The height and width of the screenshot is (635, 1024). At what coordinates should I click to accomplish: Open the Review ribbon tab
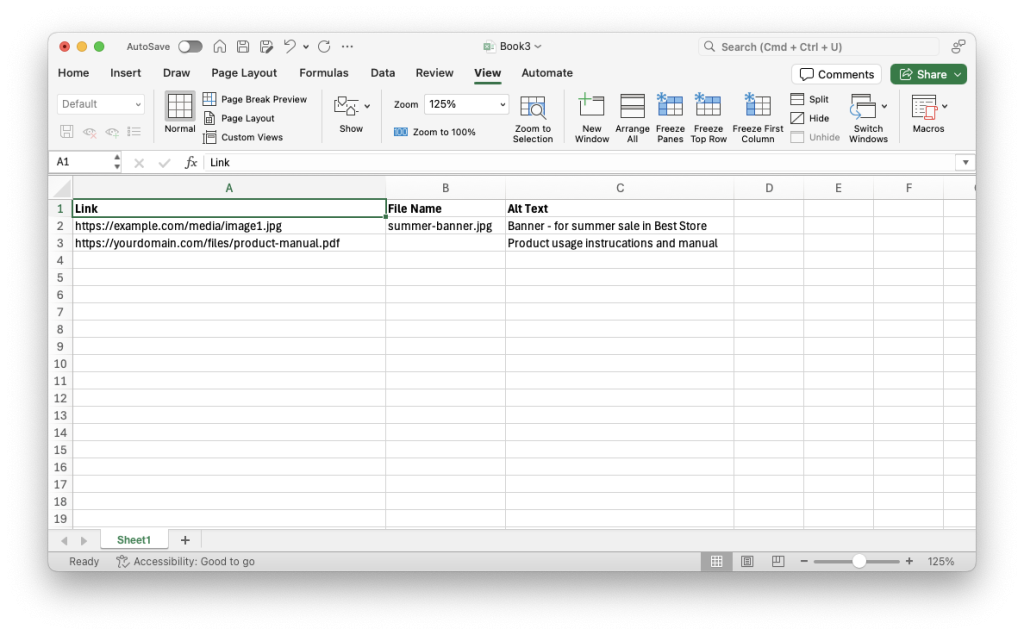click(434, 72)
